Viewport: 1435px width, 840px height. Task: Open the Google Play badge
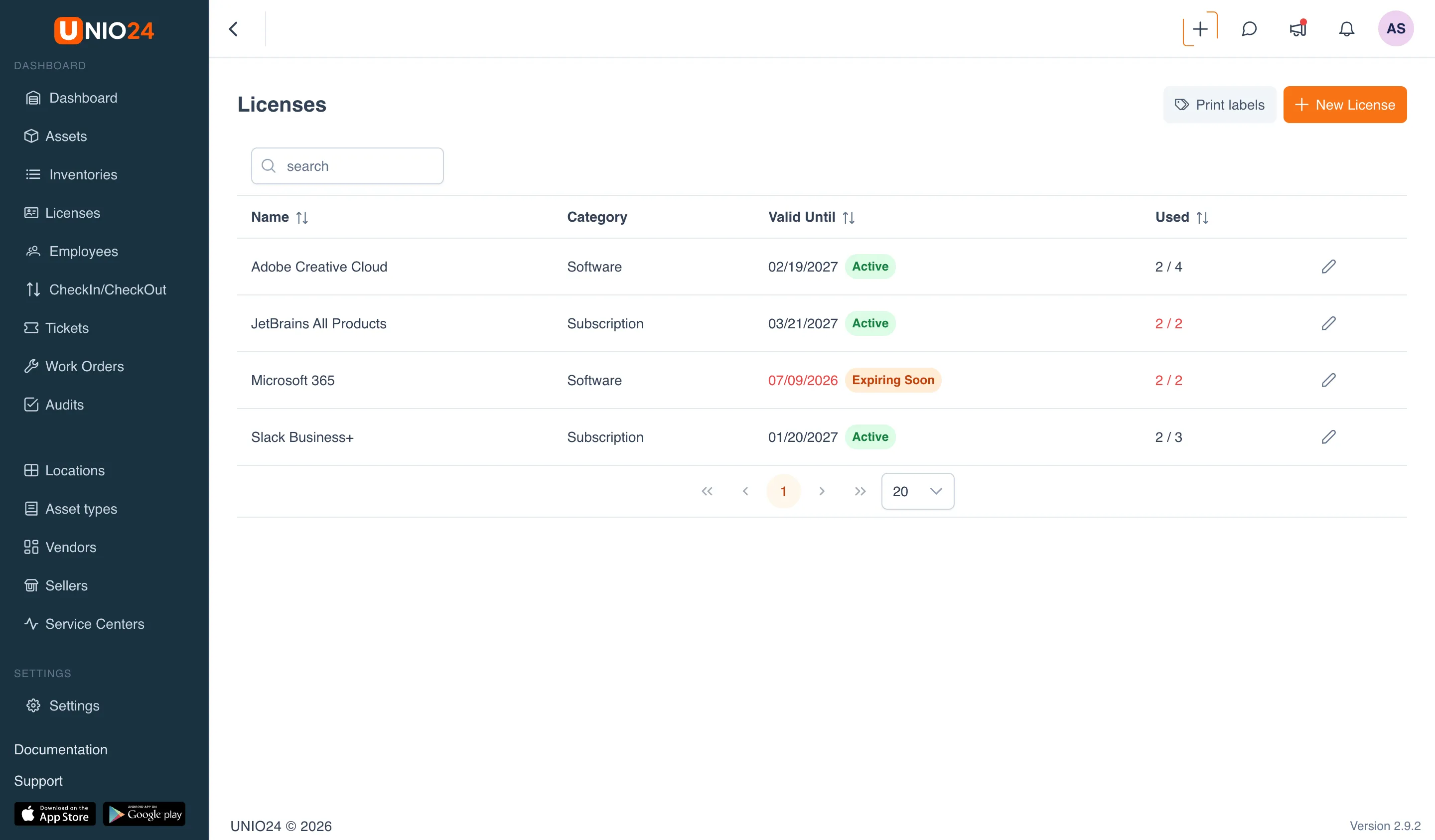pos(144,814)
